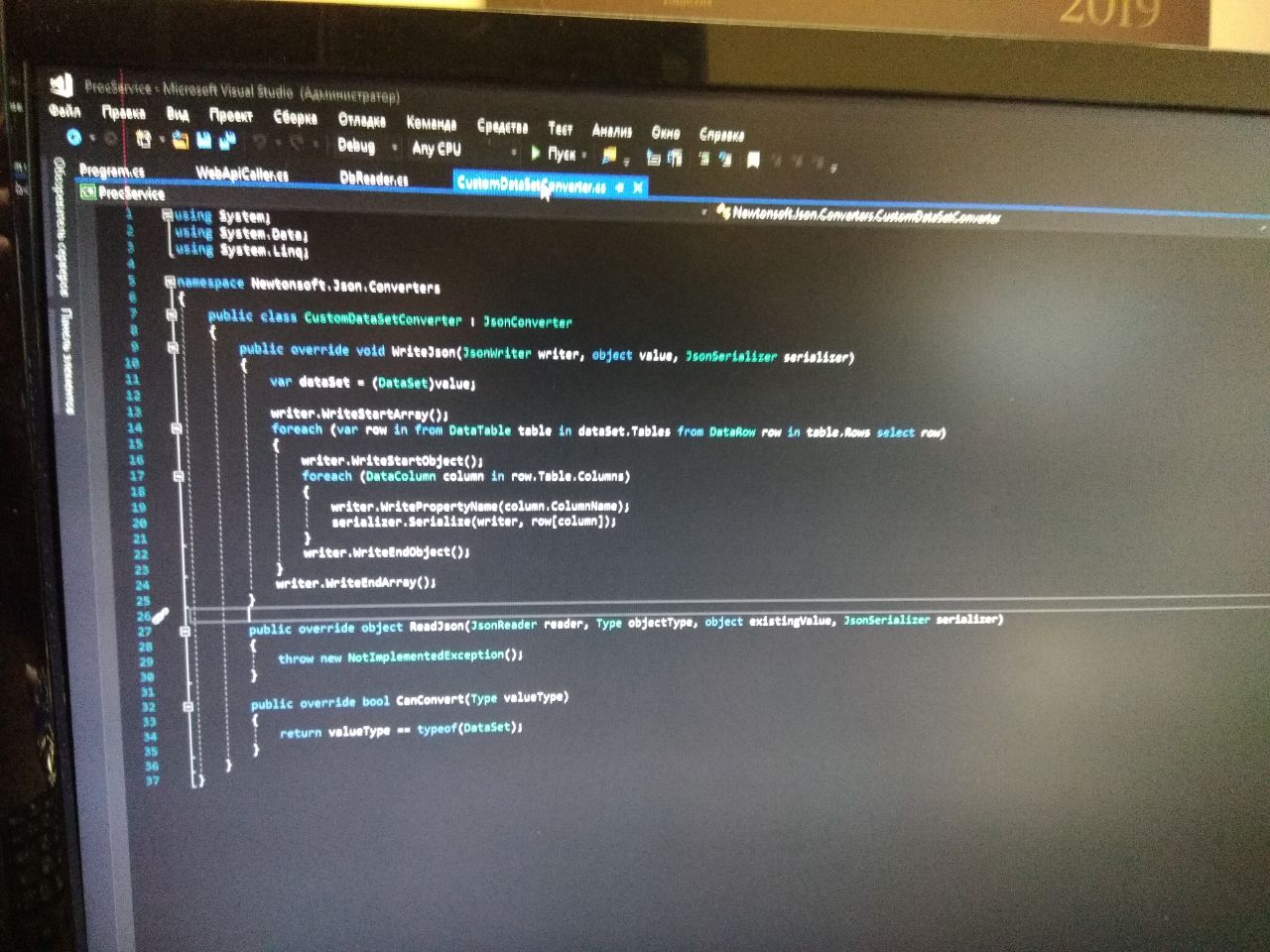The image size is (1270, 952).
Task: Open the Правка menu
Action: click(123, 113)
